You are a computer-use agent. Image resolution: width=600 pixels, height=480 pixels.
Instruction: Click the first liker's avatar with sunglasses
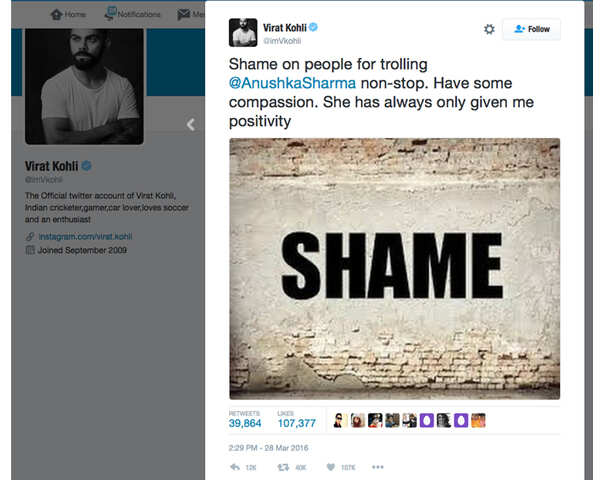[x=340, y=420]
